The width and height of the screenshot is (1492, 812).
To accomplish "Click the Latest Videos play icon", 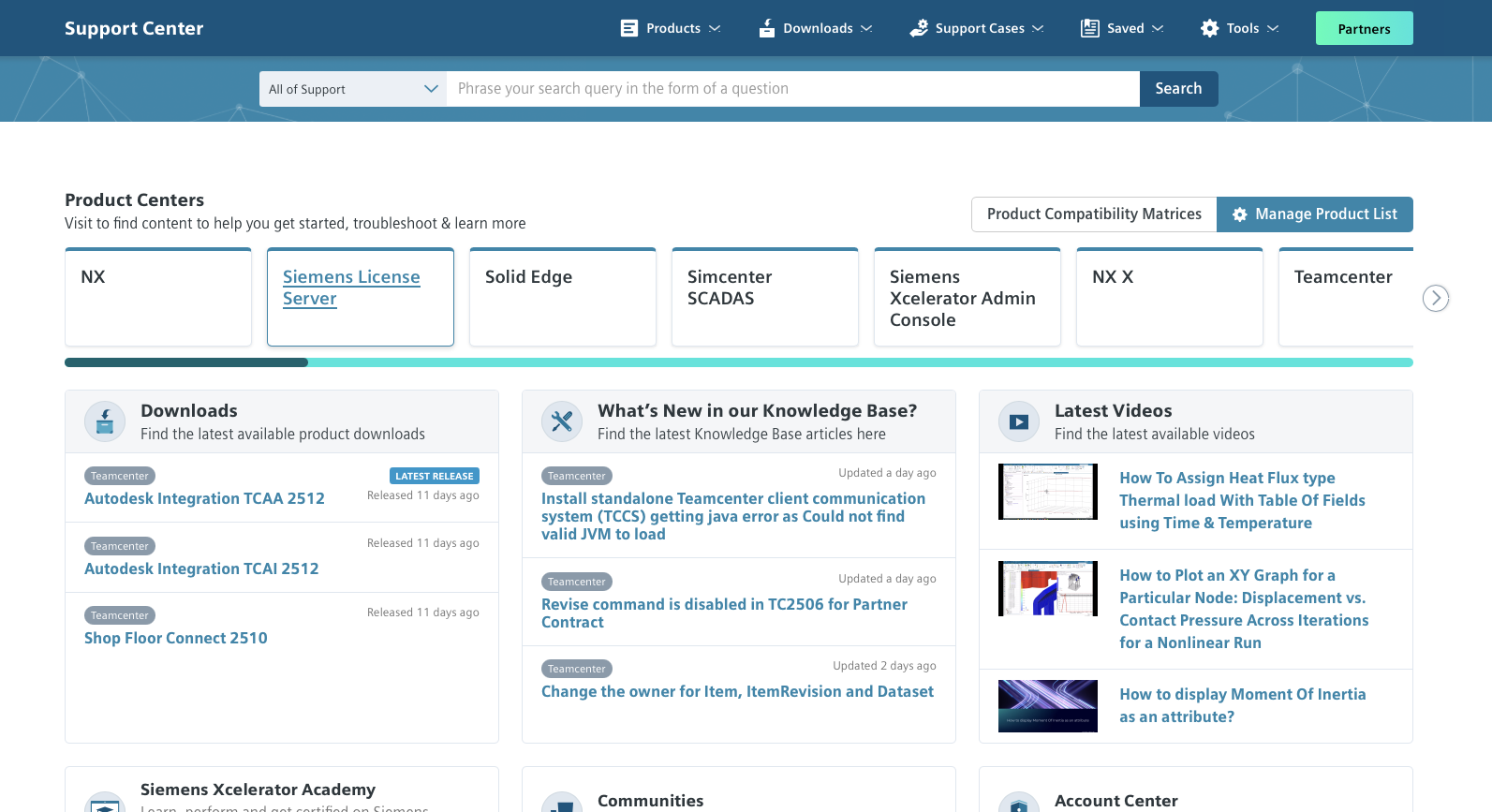I will click(1019, 421).
